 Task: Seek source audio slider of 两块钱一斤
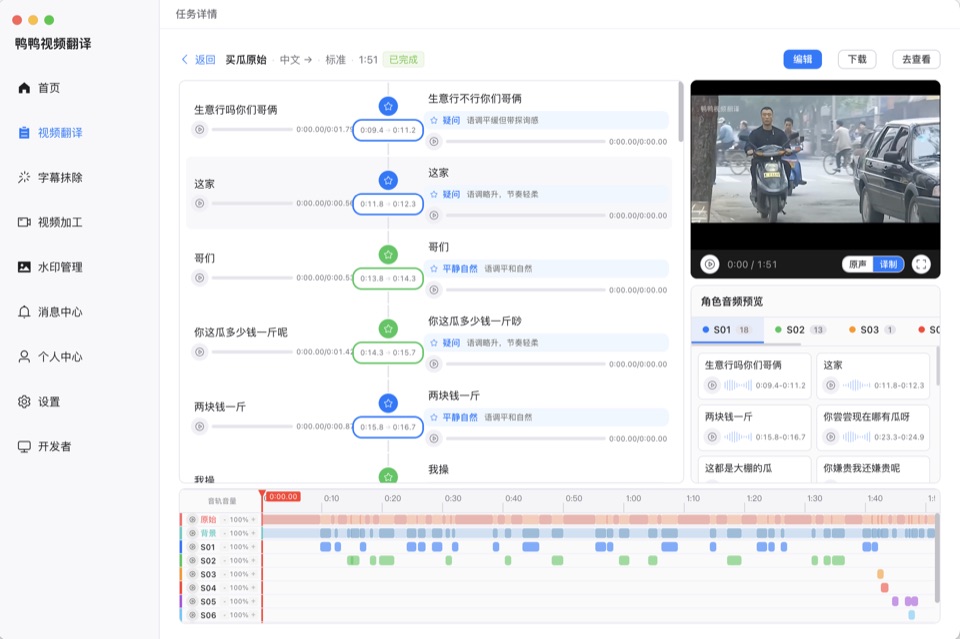coord(252,426)
